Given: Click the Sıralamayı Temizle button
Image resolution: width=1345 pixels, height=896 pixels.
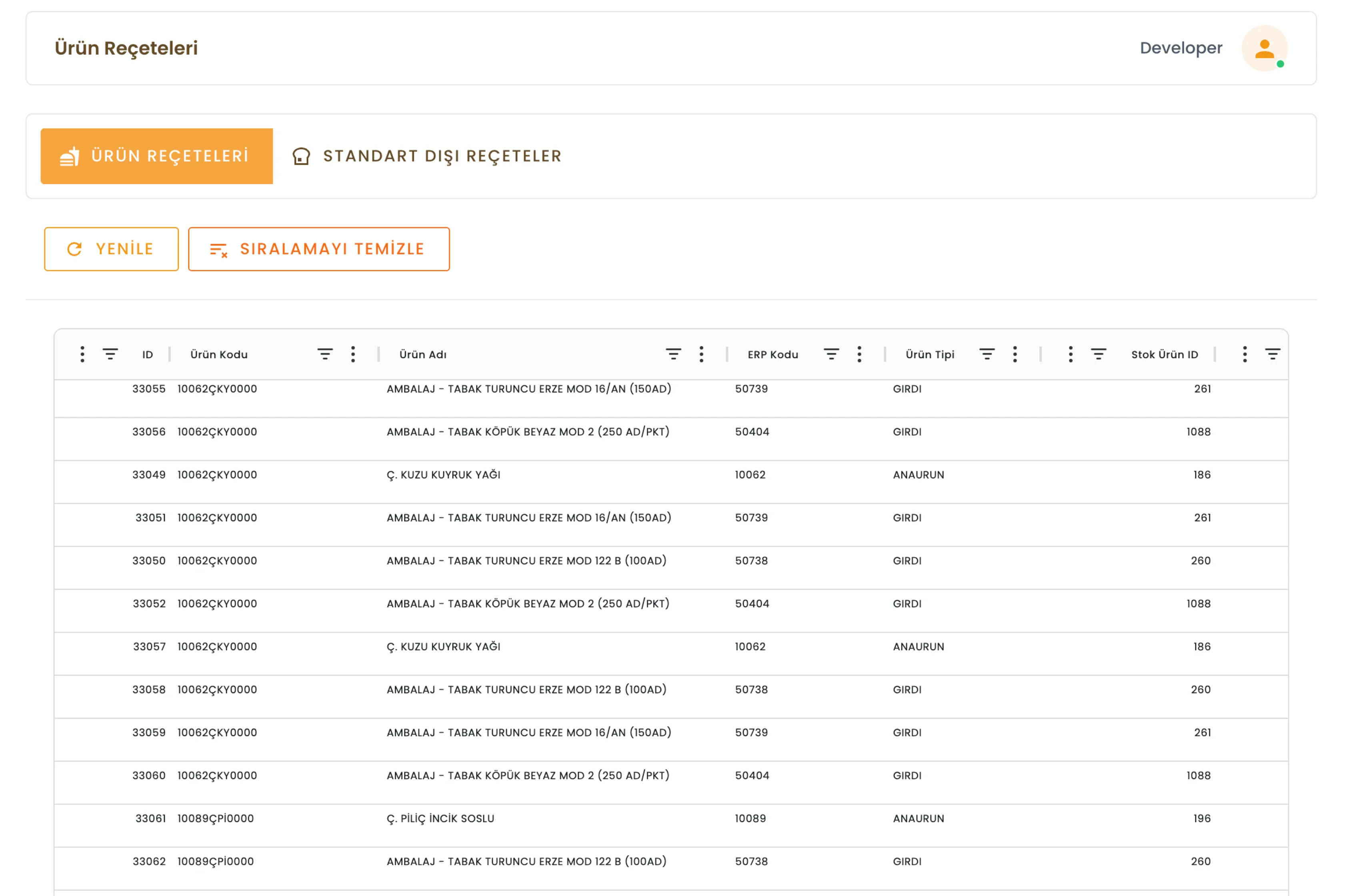Looking at the screenshot, I should (318, 249).
